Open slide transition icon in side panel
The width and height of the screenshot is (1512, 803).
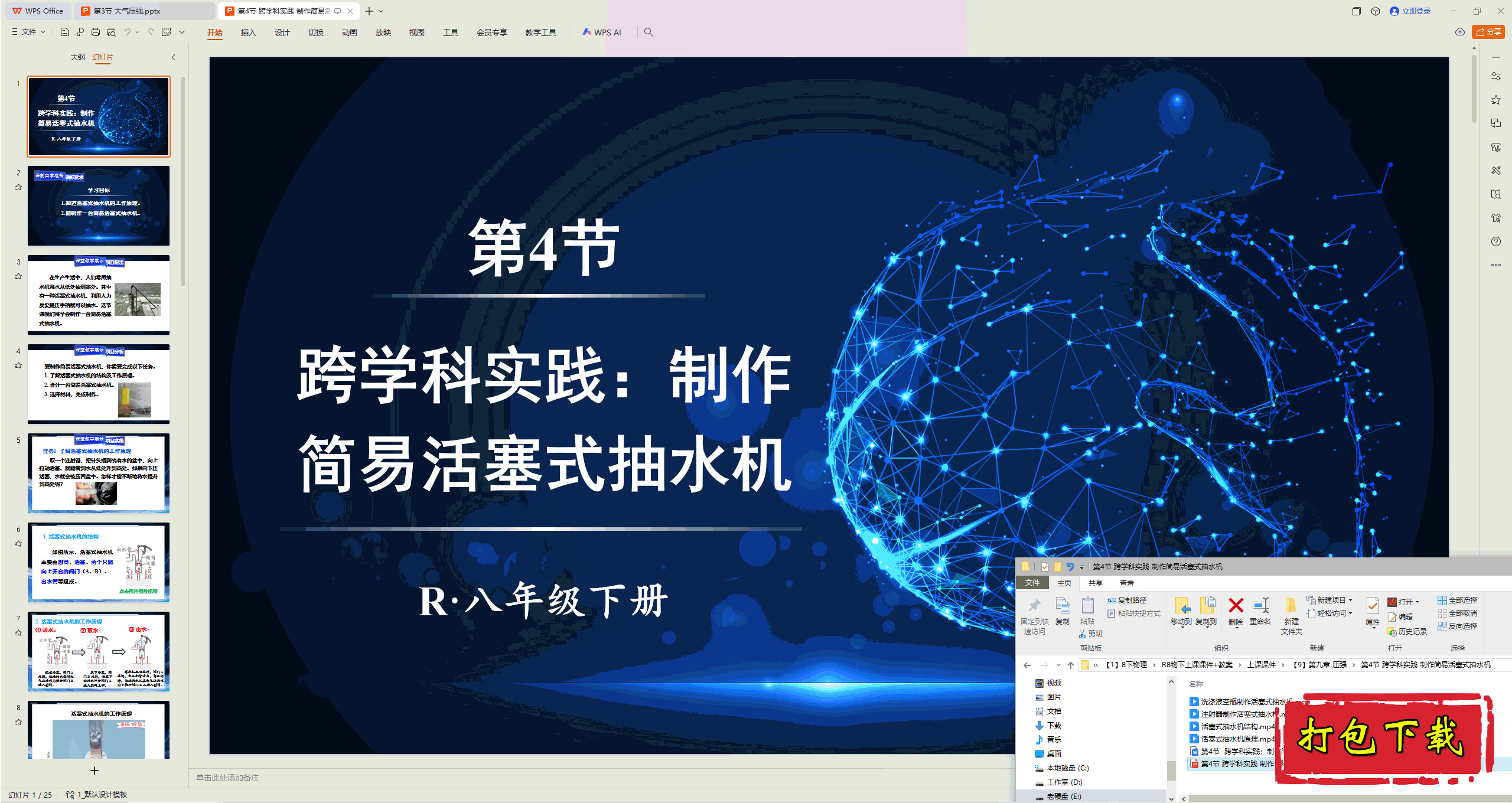pyautogui.click(x=1496, y=123)
